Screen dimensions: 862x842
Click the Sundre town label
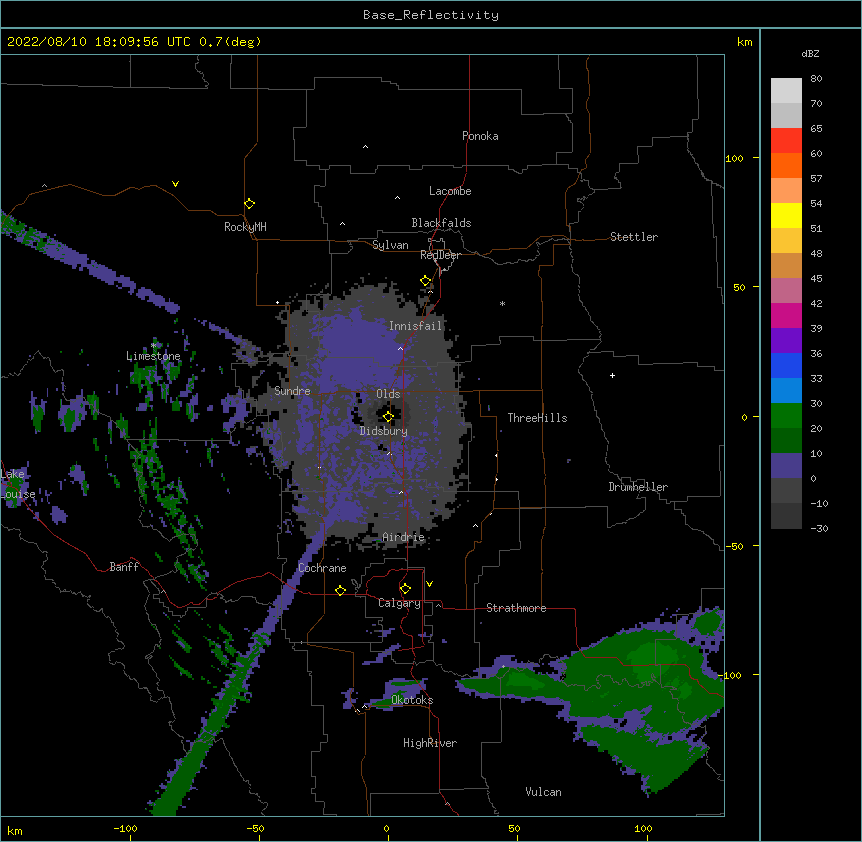(292, 391)
